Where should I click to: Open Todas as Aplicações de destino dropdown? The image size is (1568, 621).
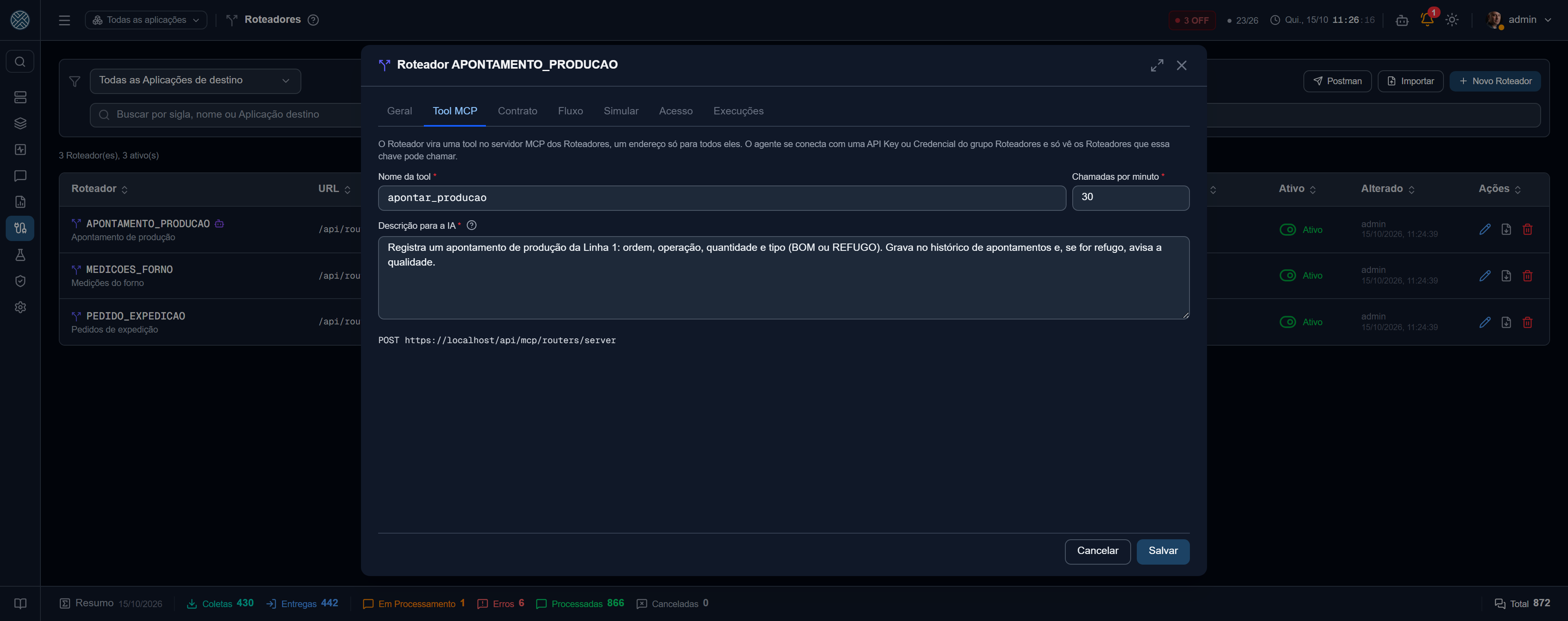[x=195, y=81]
